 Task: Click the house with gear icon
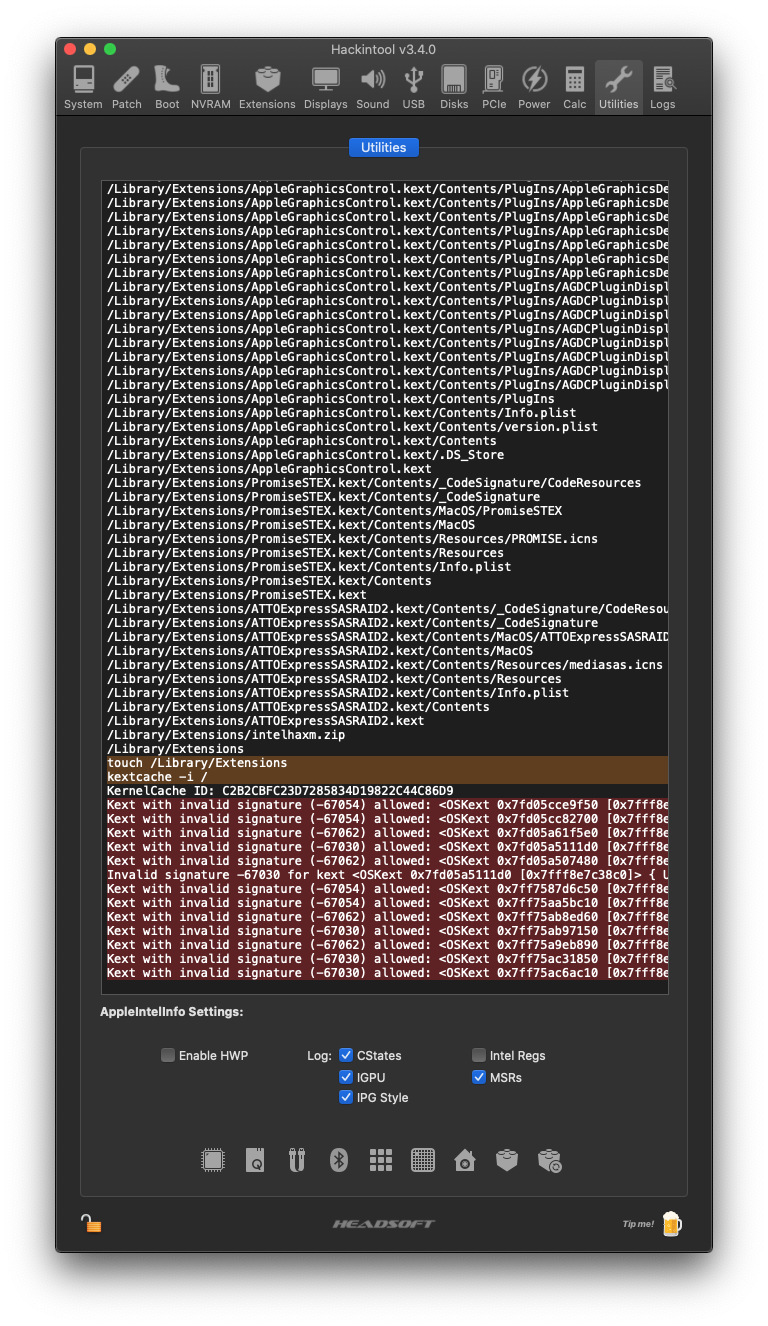pyautogui.click(x=465, y=1160)
